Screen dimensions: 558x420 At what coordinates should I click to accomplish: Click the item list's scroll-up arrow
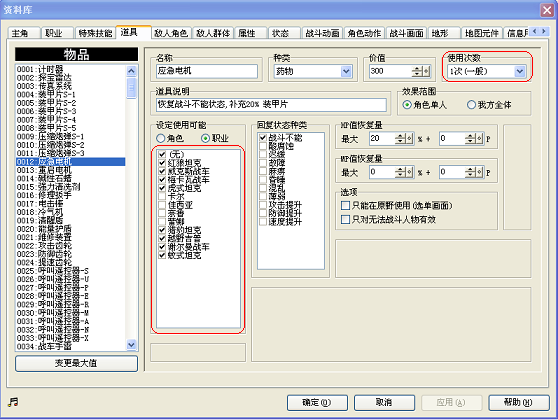pos(131,71)
